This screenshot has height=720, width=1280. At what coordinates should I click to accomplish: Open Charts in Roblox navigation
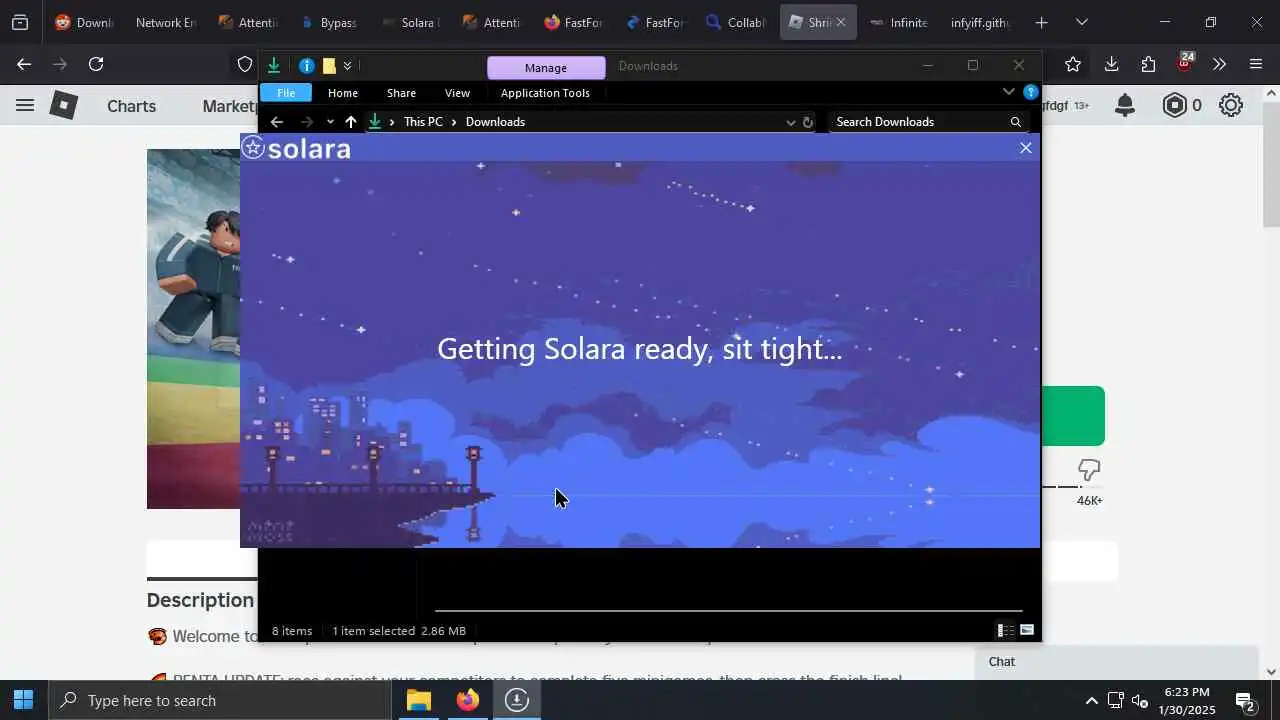click(x=131, y=106)
